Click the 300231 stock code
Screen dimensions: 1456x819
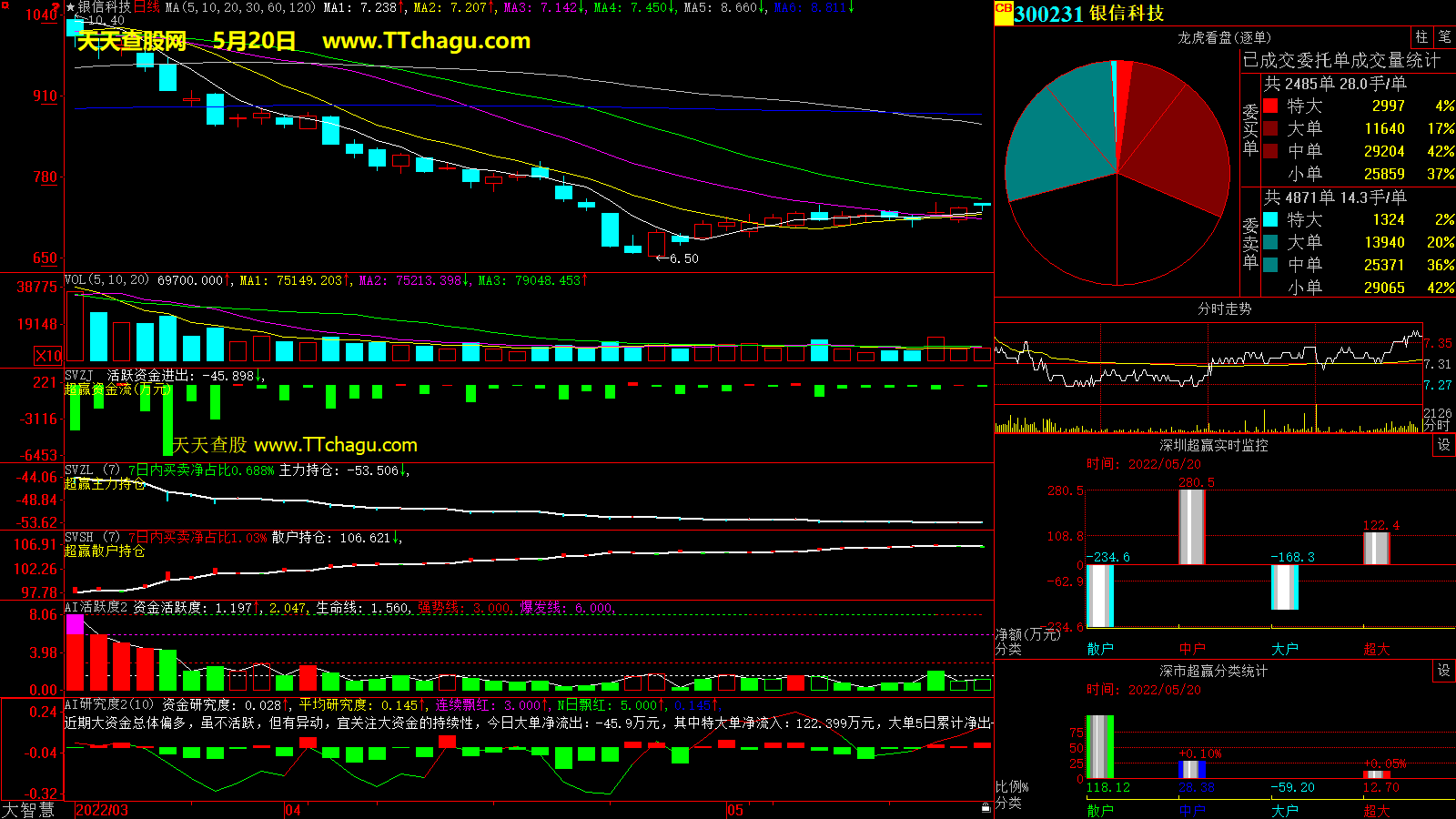coord(1048,14)
